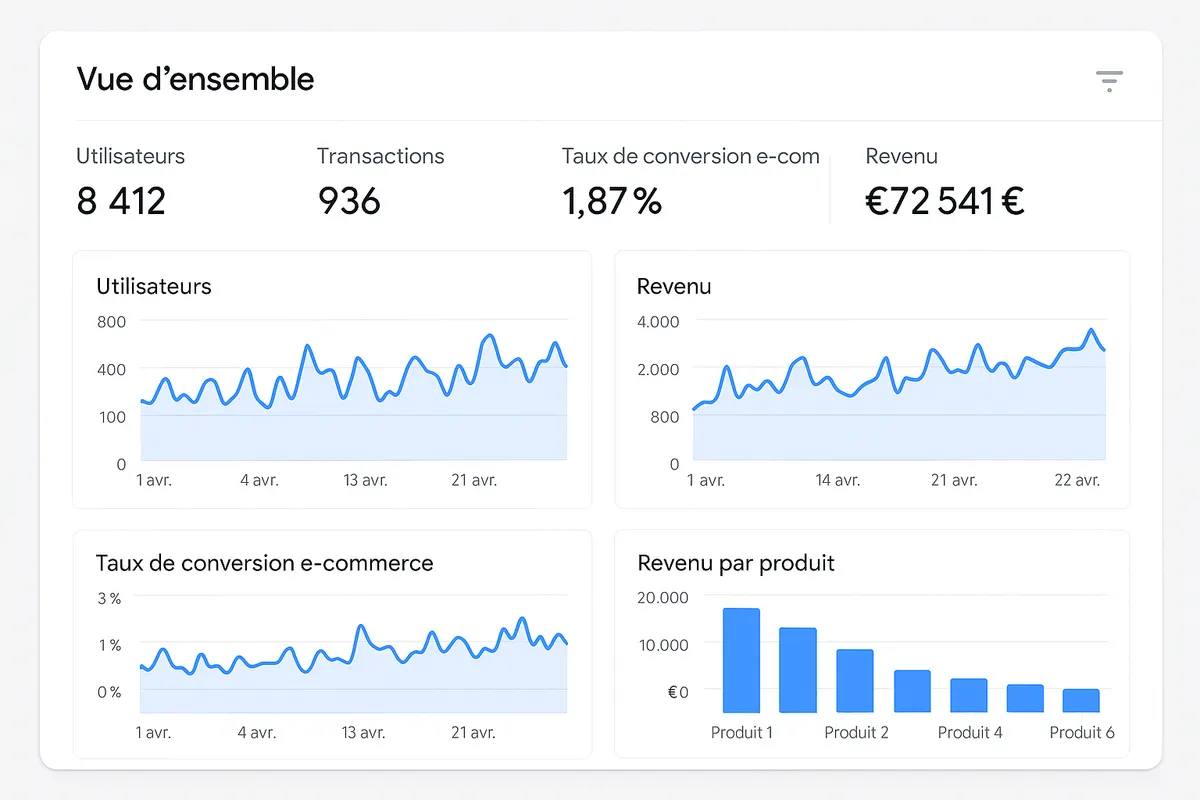The width and height of the screenshot is (1200, 800).
Task: Select the bar above the Produit 4 label
Action: click(x=969, y=696)
